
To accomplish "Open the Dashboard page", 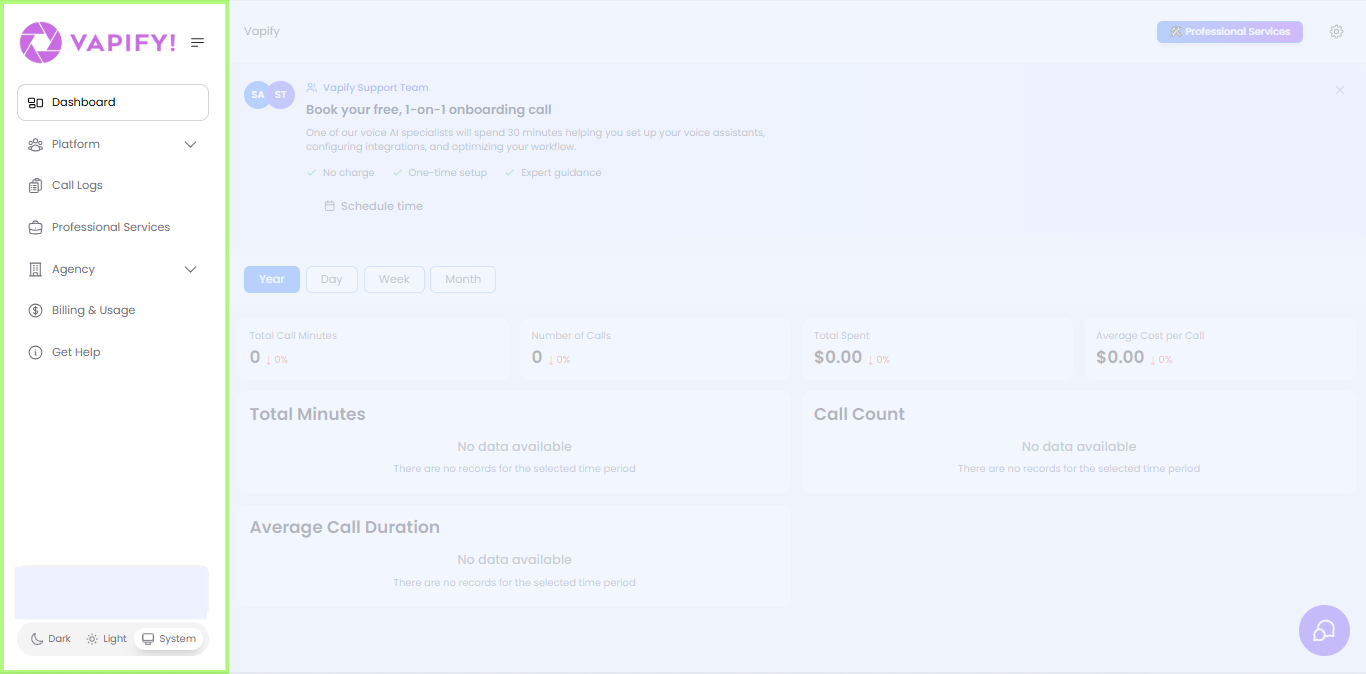I will (113, 102).
